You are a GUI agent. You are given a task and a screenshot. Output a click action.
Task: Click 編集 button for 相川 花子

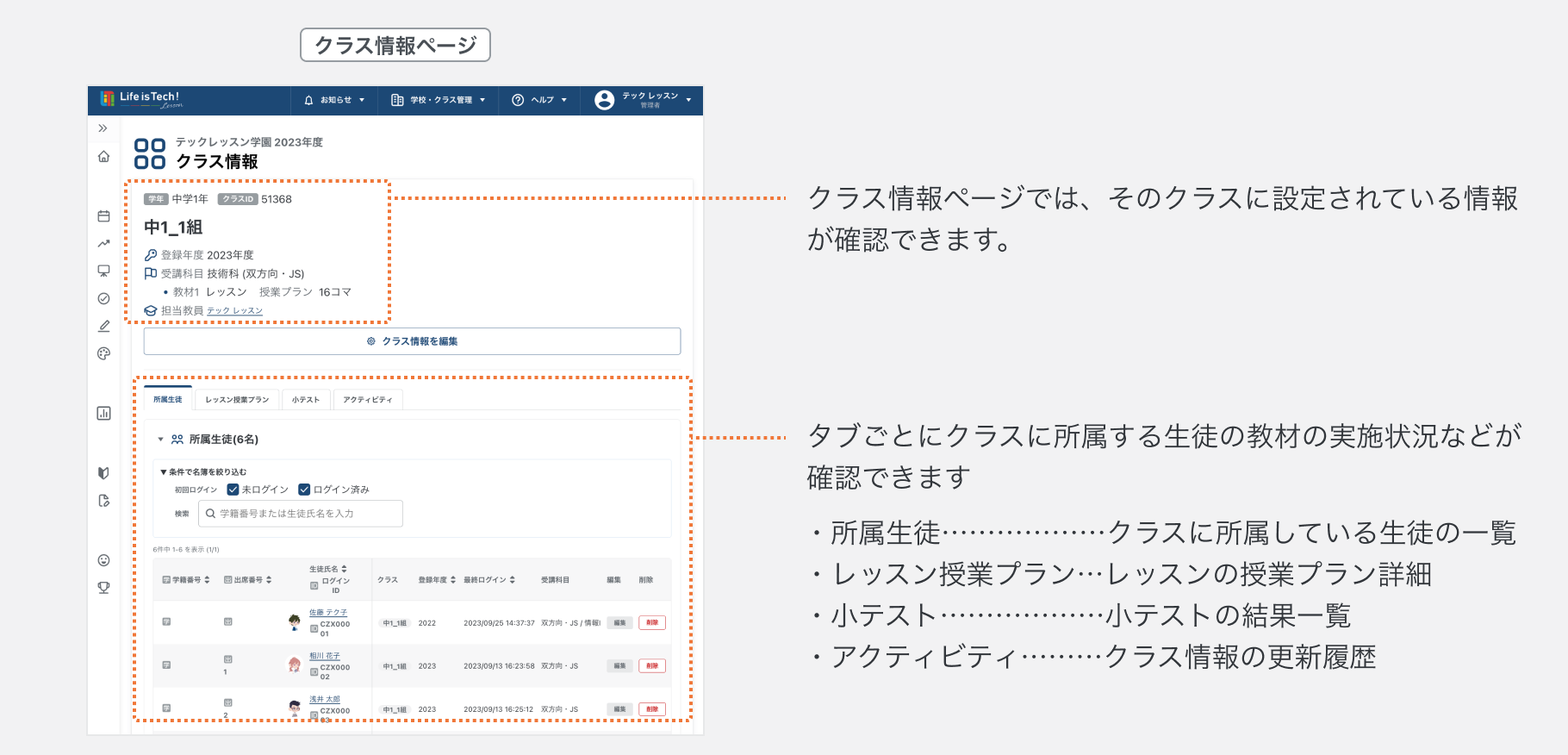[x=619, y=665]
